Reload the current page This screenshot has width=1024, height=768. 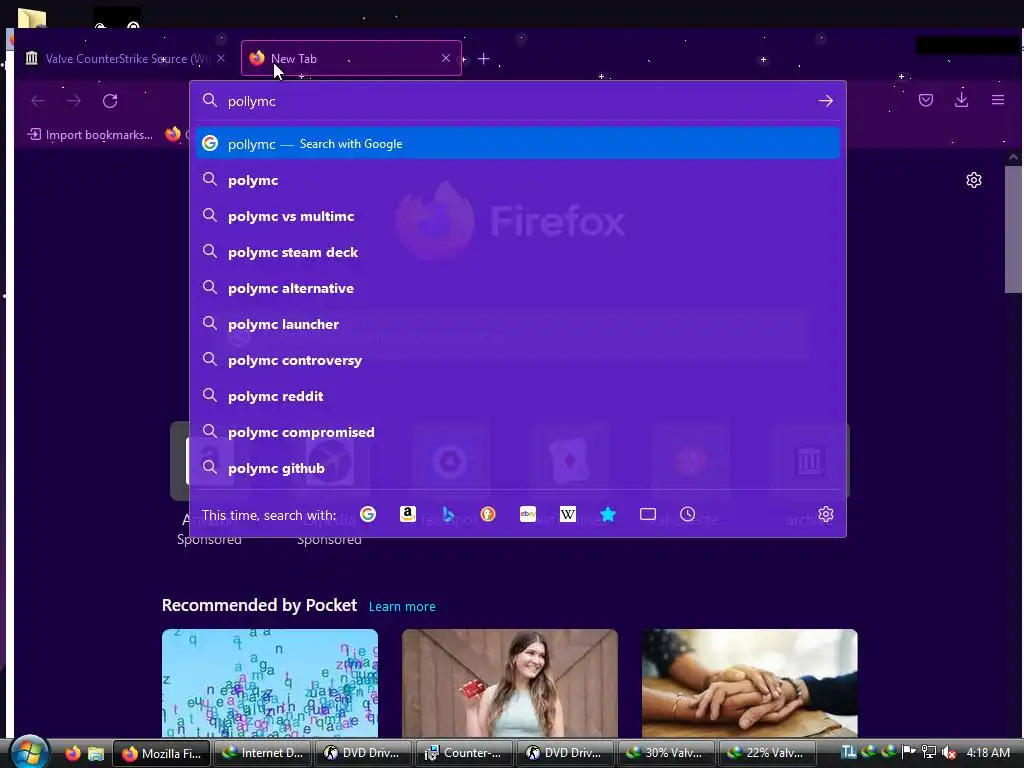click(110, 101)
